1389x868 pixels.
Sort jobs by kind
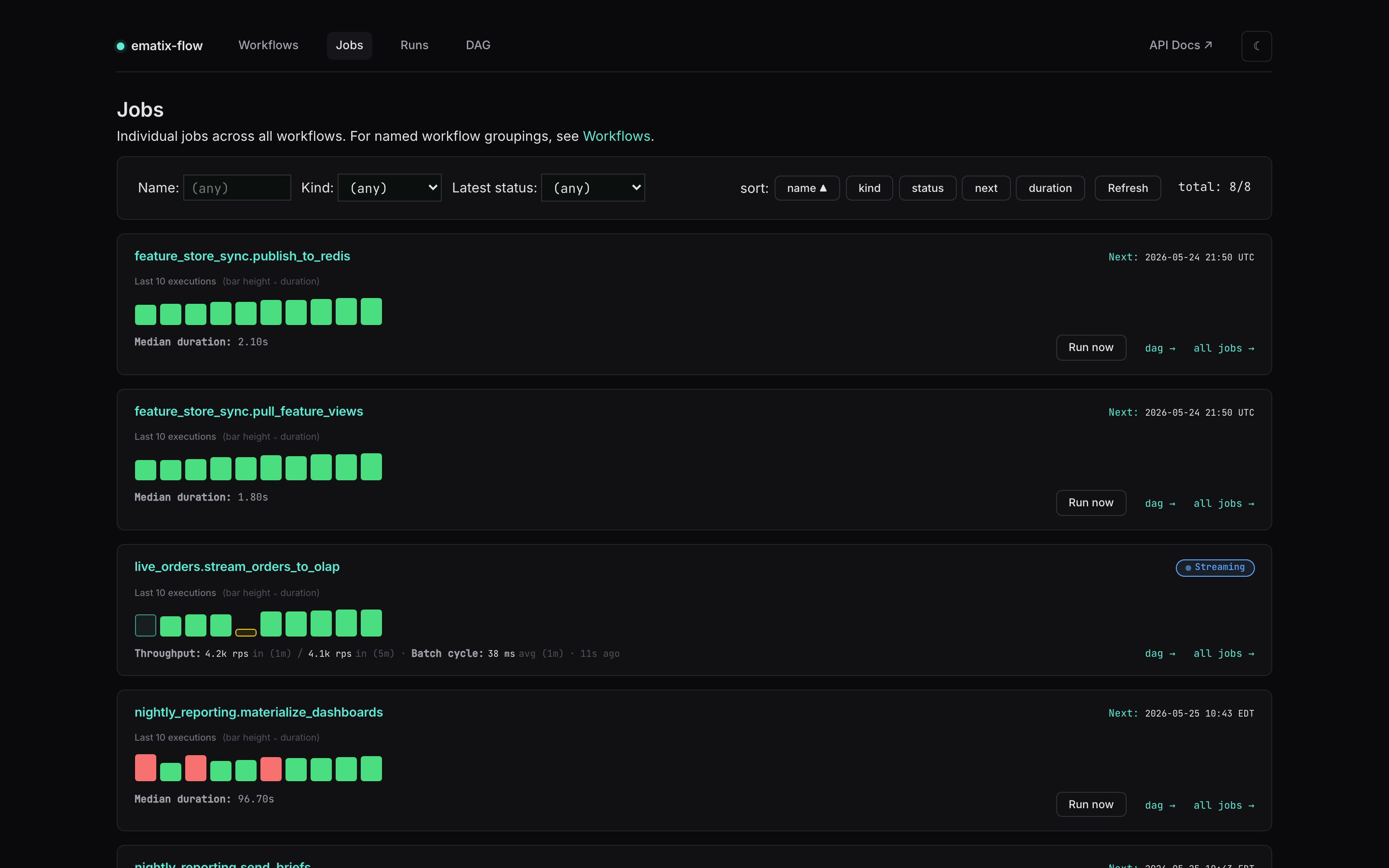(869, 188)
